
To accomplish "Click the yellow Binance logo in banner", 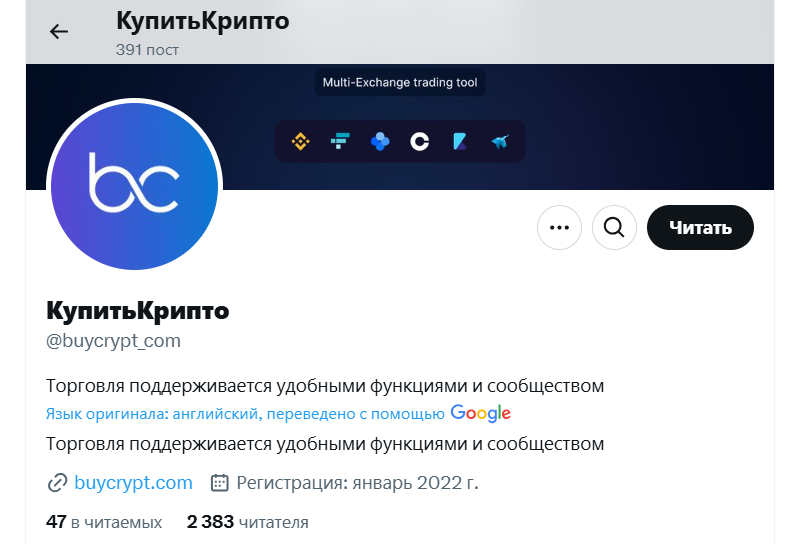I will (x=300, y=142).
